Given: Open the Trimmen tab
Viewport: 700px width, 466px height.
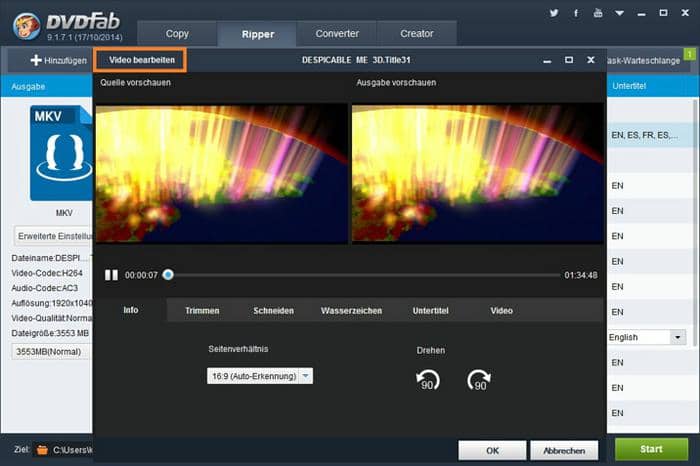Looking at the screenshot, I should 202,311.
